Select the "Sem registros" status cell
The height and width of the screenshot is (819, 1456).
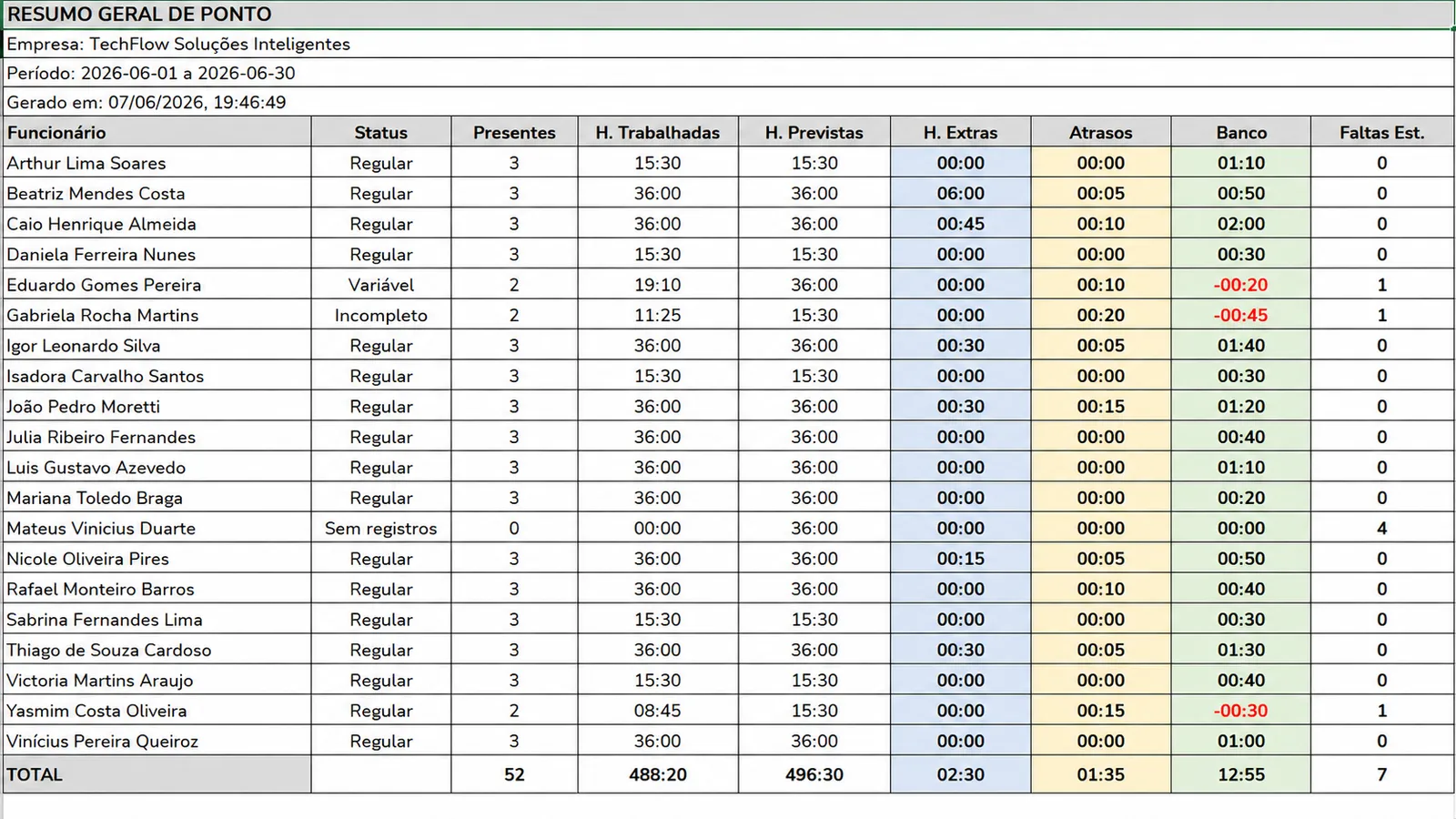click(x=381, y=529)
